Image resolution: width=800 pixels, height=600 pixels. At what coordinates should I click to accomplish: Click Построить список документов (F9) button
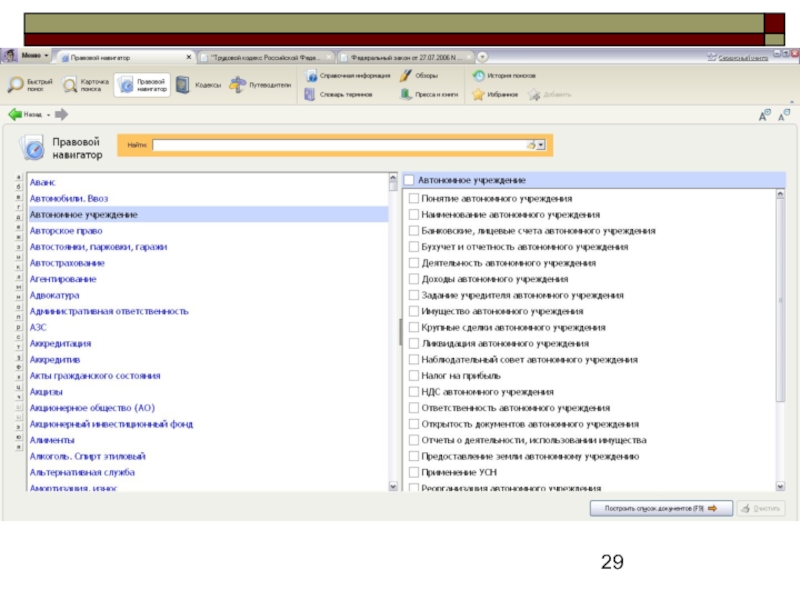coord(661,508)
